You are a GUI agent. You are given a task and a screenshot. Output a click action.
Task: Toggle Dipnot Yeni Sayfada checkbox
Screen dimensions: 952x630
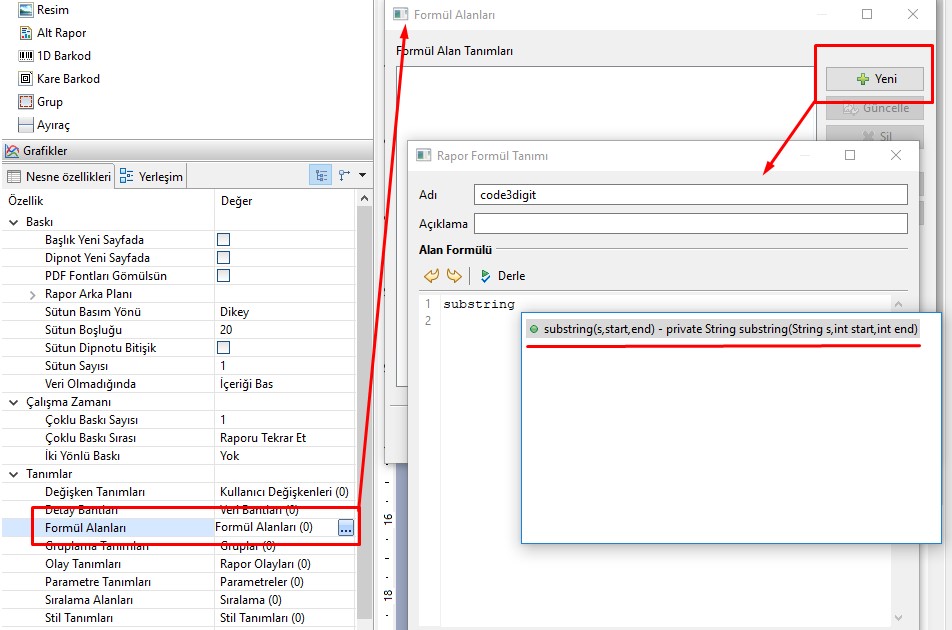click(x=224, y=258)
